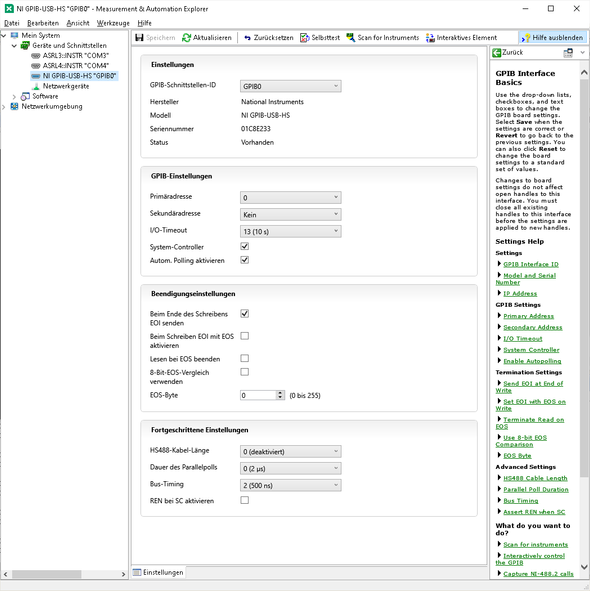
Task: Click the EOS-Byte input field
Action: coord(258,395)
